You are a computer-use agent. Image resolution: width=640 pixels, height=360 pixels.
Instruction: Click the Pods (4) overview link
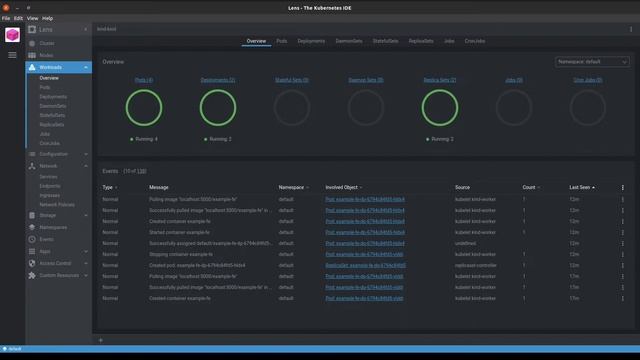point(144,80)
